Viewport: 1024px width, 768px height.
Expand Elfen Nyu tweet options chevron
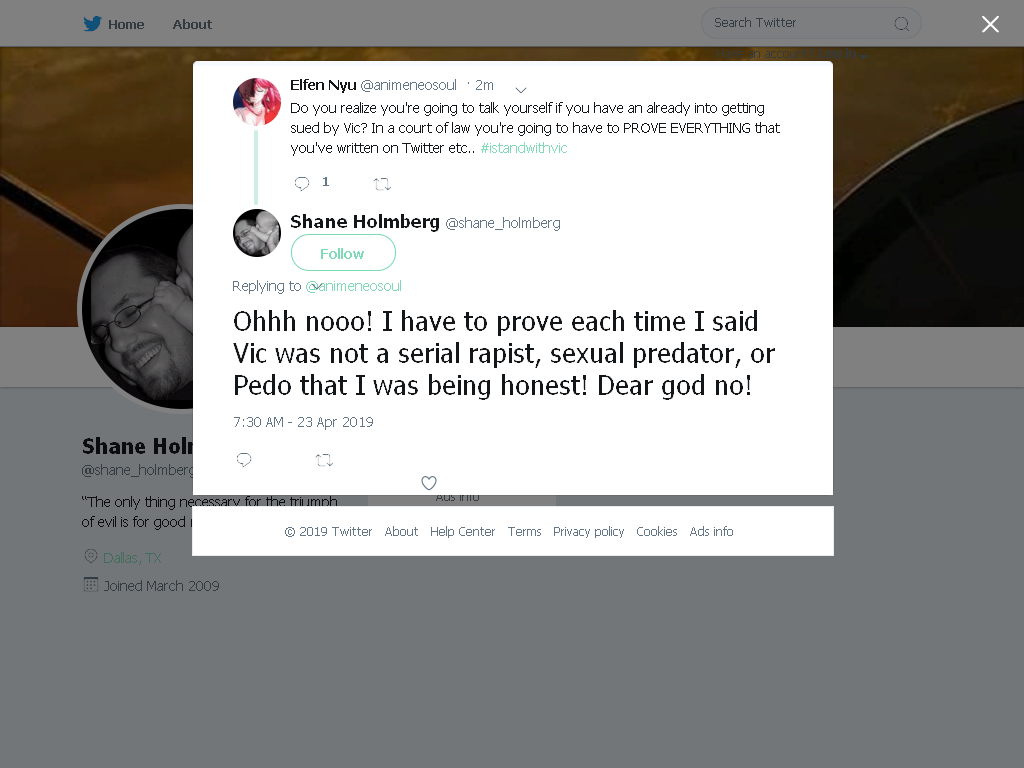tap(520, 89)
